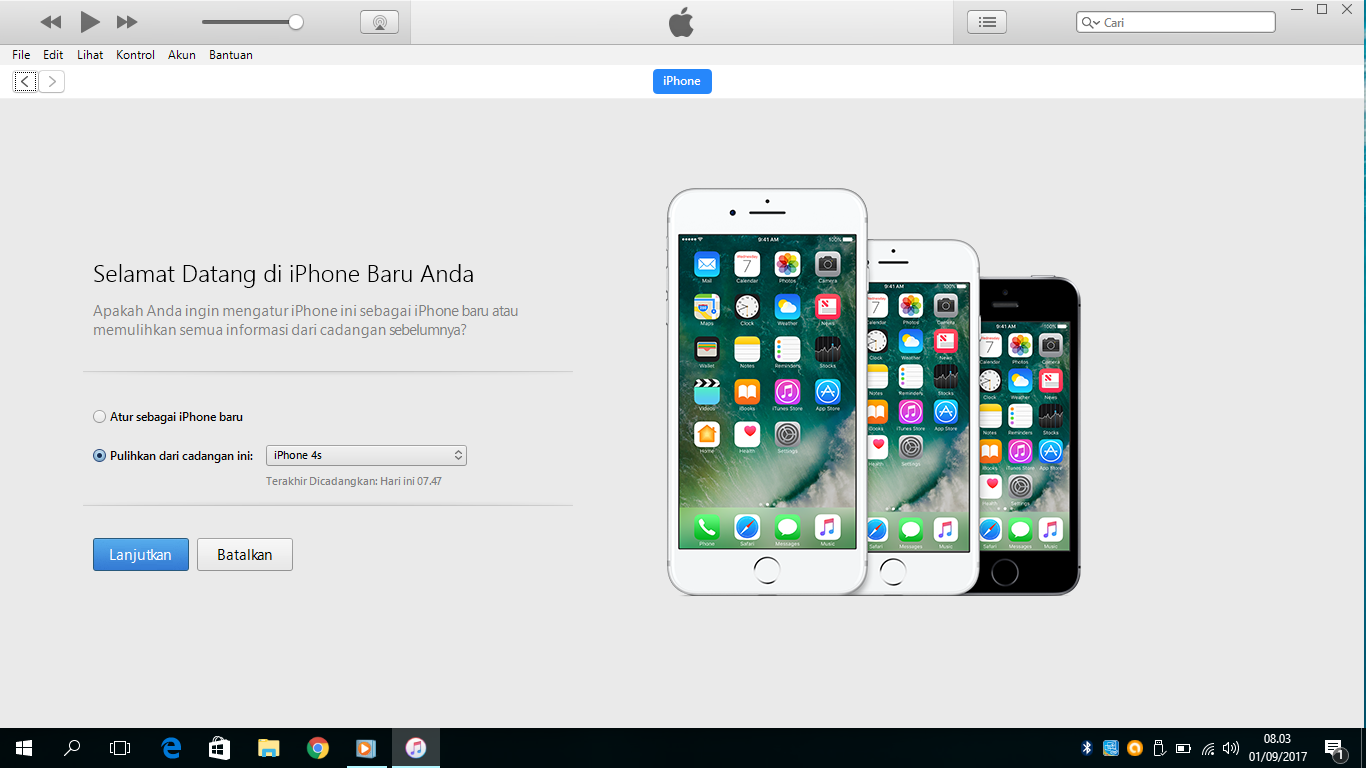
Task: Open the search magnifier options arrow
Action: pyautogui.click(x=1090, y=22)
